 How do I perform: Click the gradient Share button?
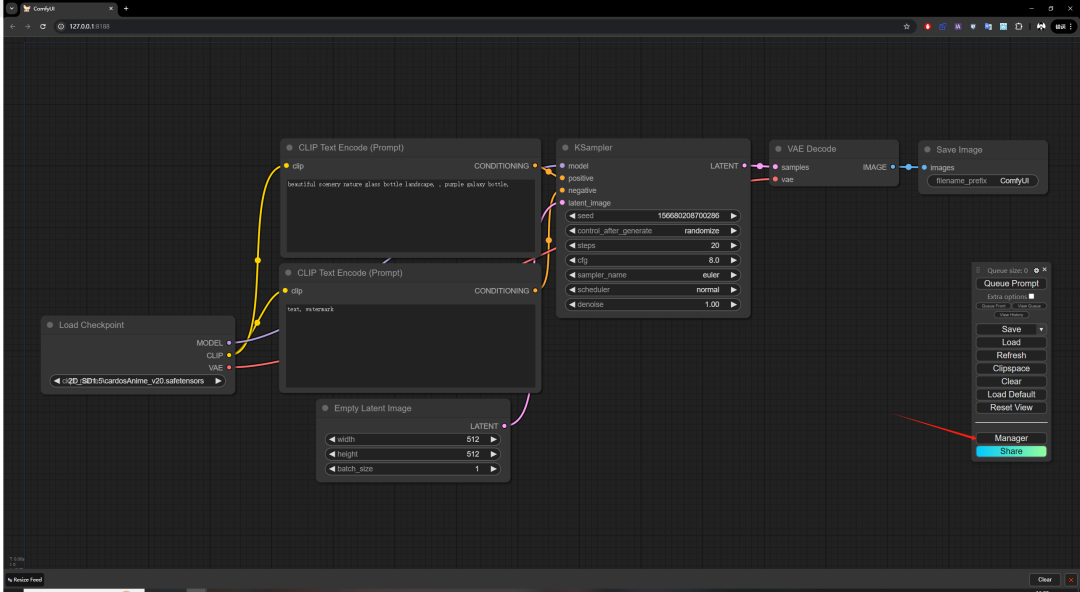coord(1011,451)
